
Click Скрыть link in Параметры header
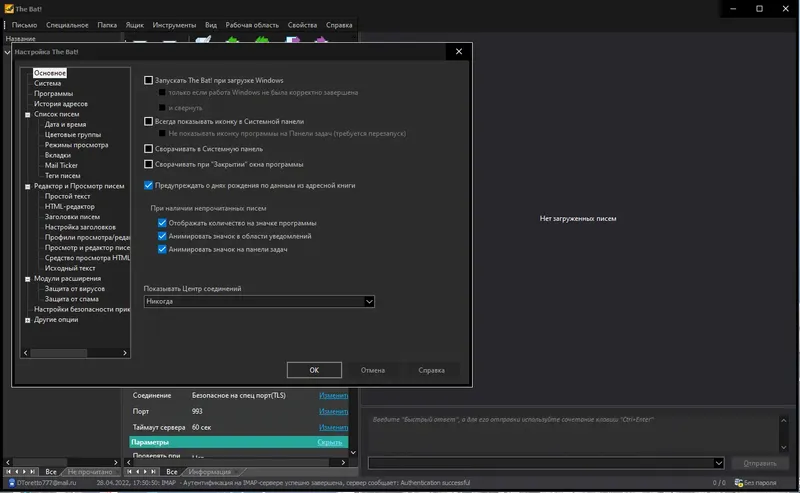[330, 442]
